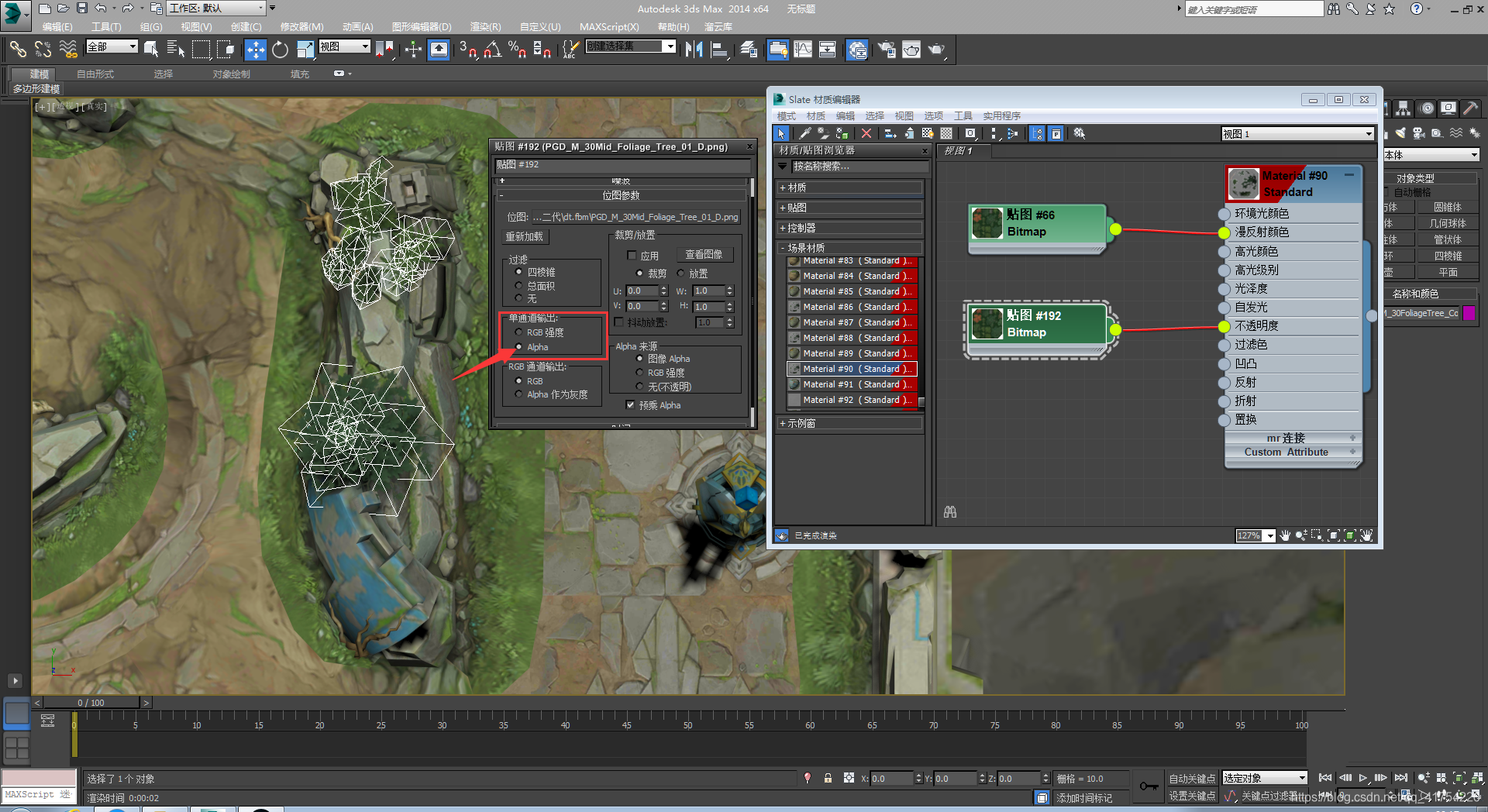Viewport: 1488px width, 812px height.
Task: Assign material to selection in Slate
Action: (x=842, y=133)
